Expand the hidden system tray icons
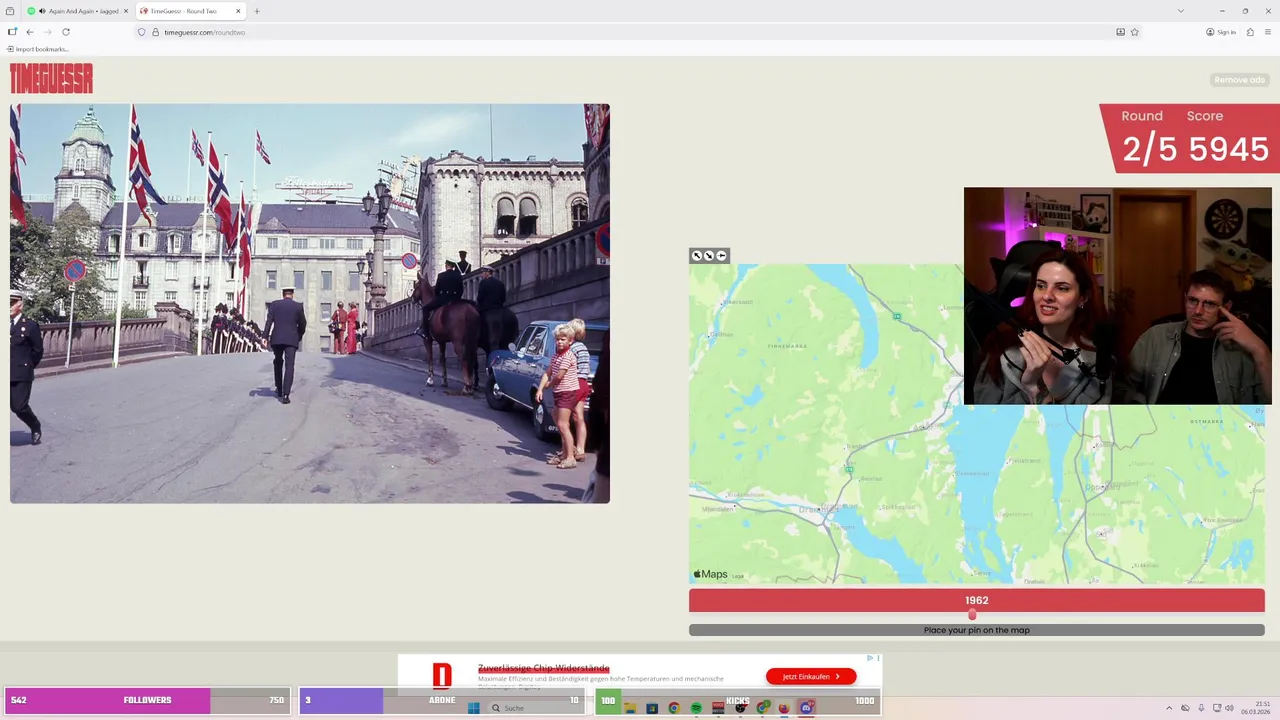Viewport: 1280px width, 720px height. click(1169, 708)
